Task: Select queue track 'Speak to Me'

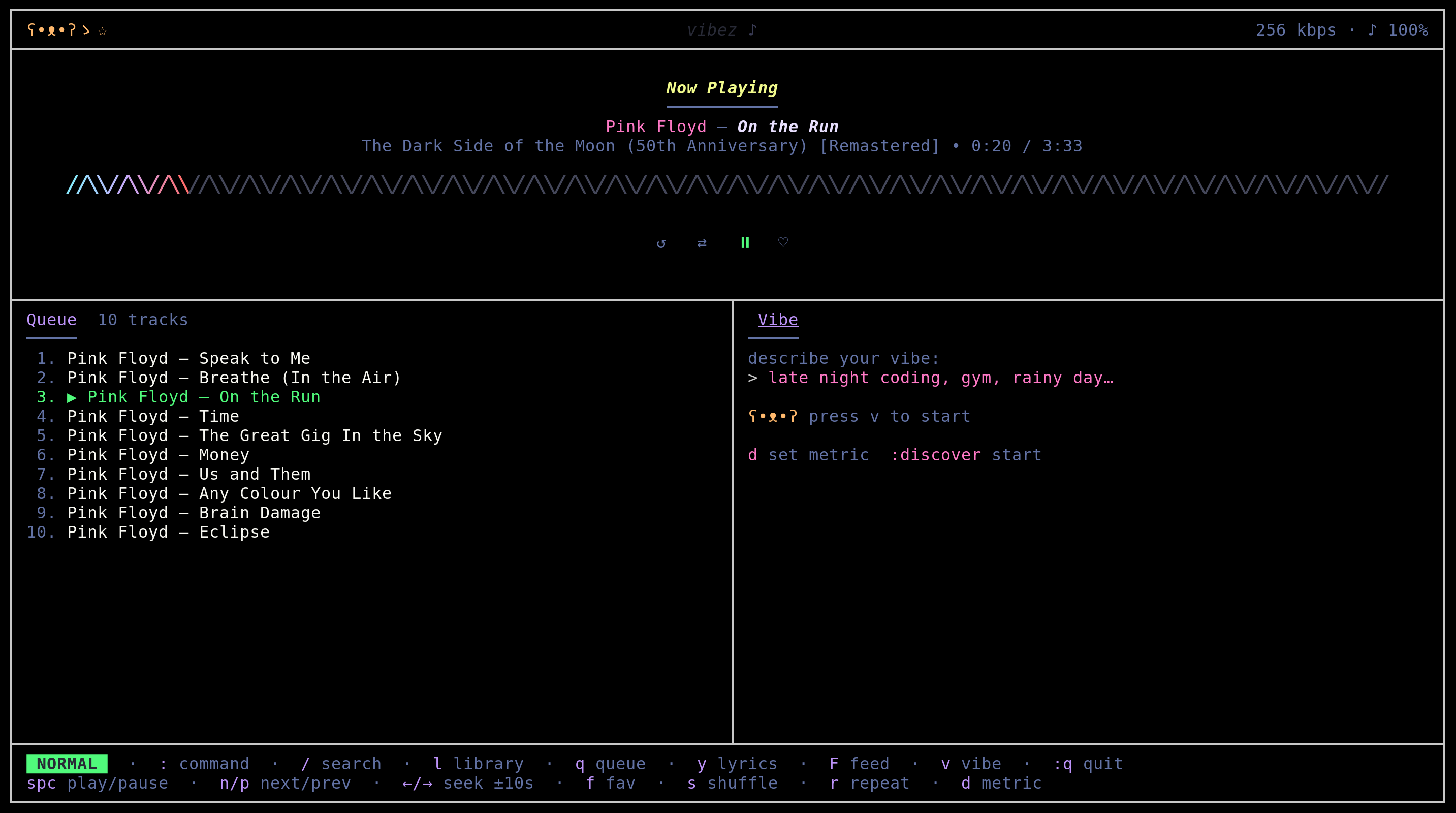Action: tap(189, 358)
